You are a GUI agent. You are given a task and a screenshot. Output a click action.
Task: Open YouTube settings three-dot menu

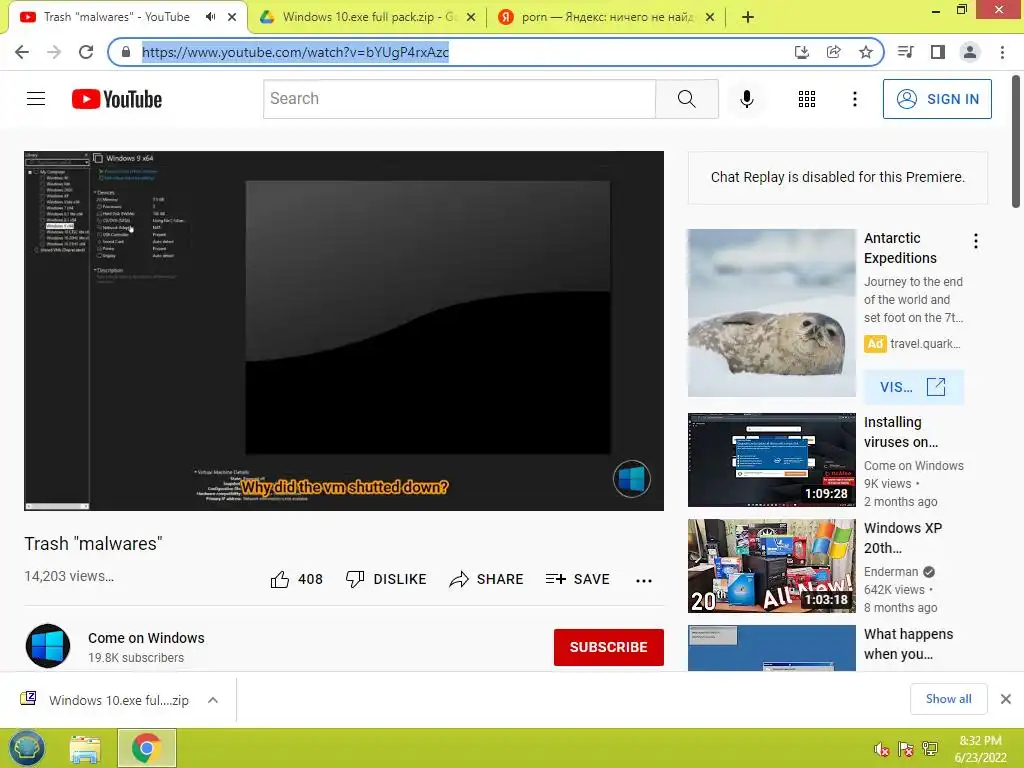tap(854, 99)
